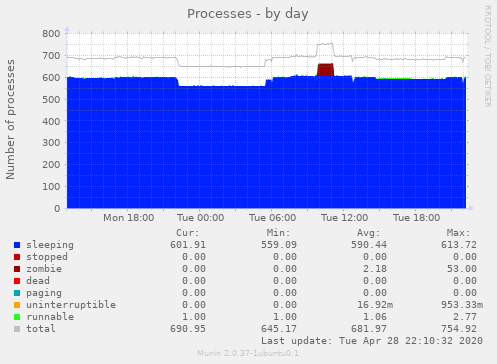Click the 600 y-axis tick label
Image resolution: width=497 pixels, height=364 pixels.
point(51,78)
